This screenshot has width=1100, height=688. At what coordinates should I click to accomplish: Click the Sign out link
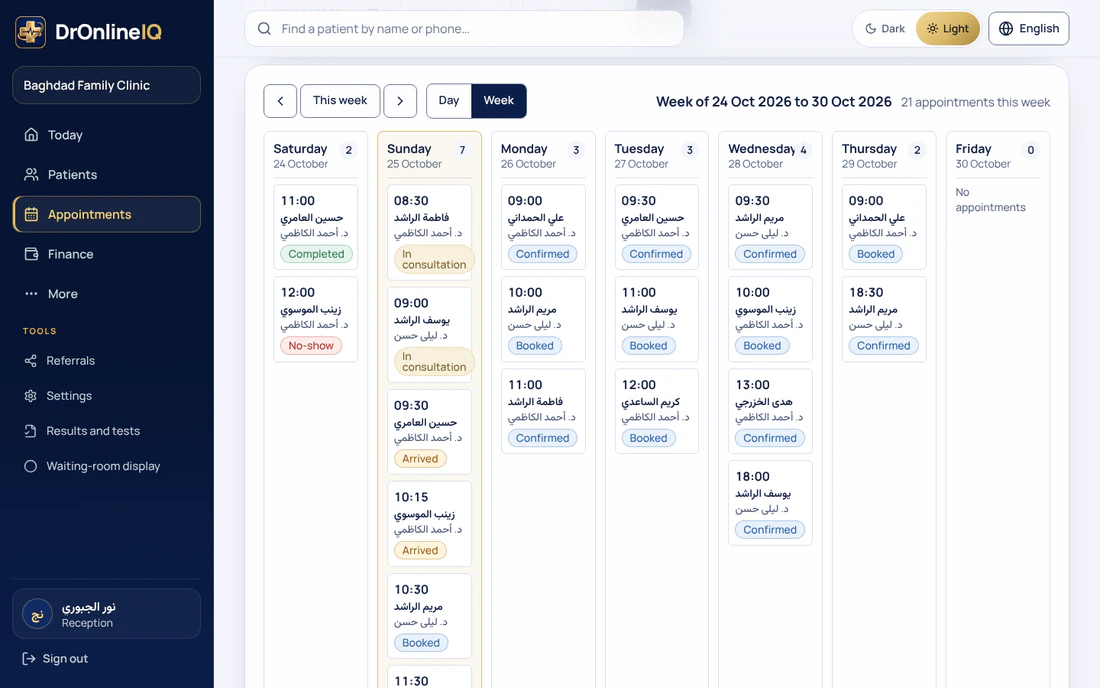coord(55,659)
